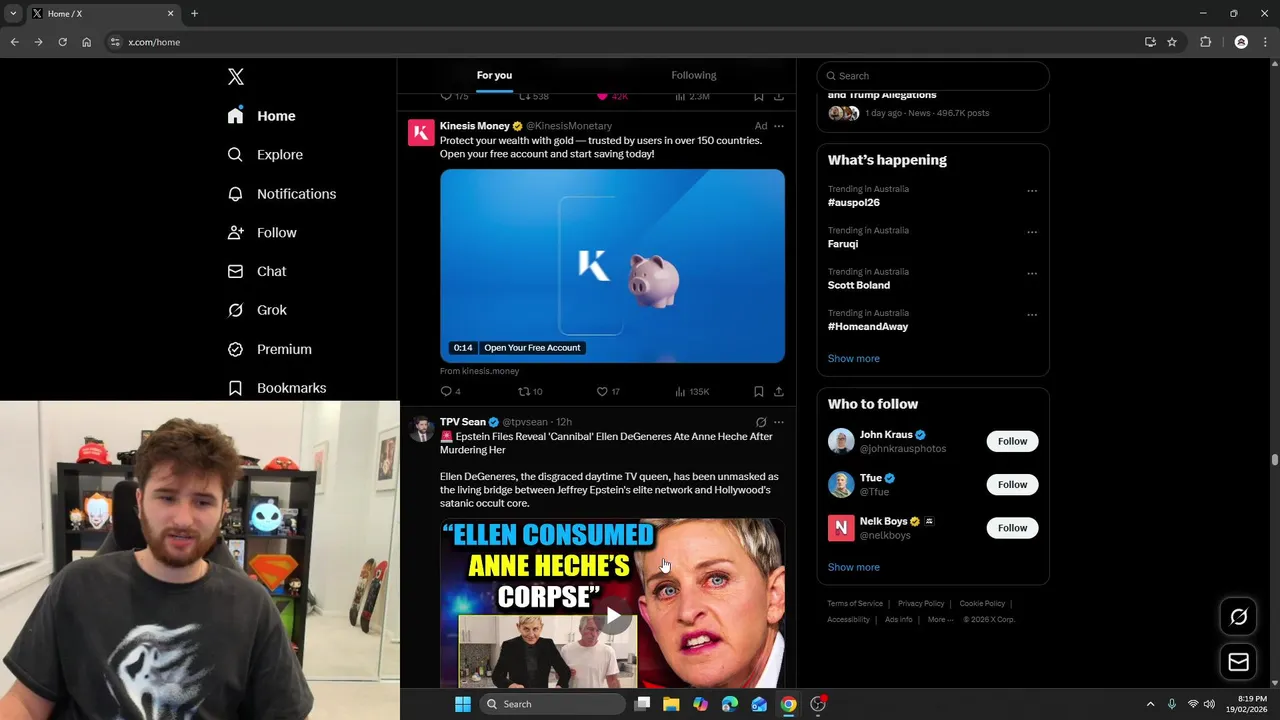1280x720 pixels.
Task: Click the X search input field
Action: (933, 76)
